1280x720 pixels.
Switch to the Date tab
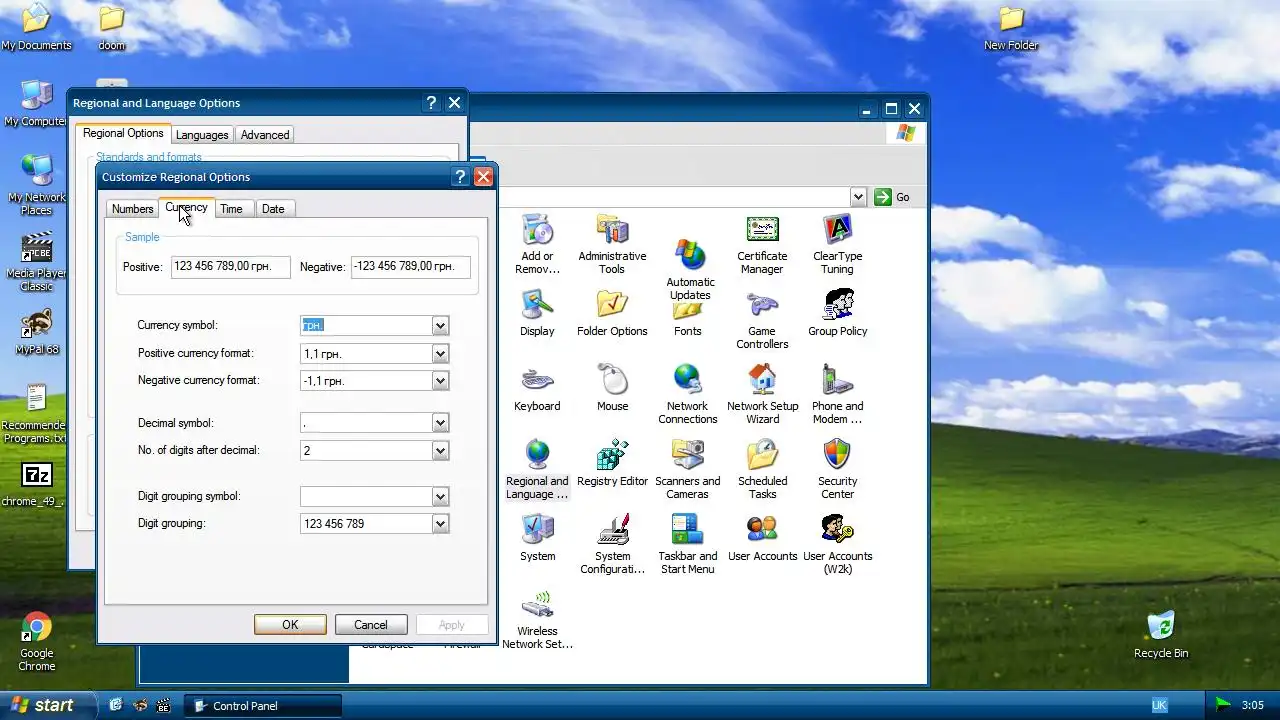click(x=273, y=209)
